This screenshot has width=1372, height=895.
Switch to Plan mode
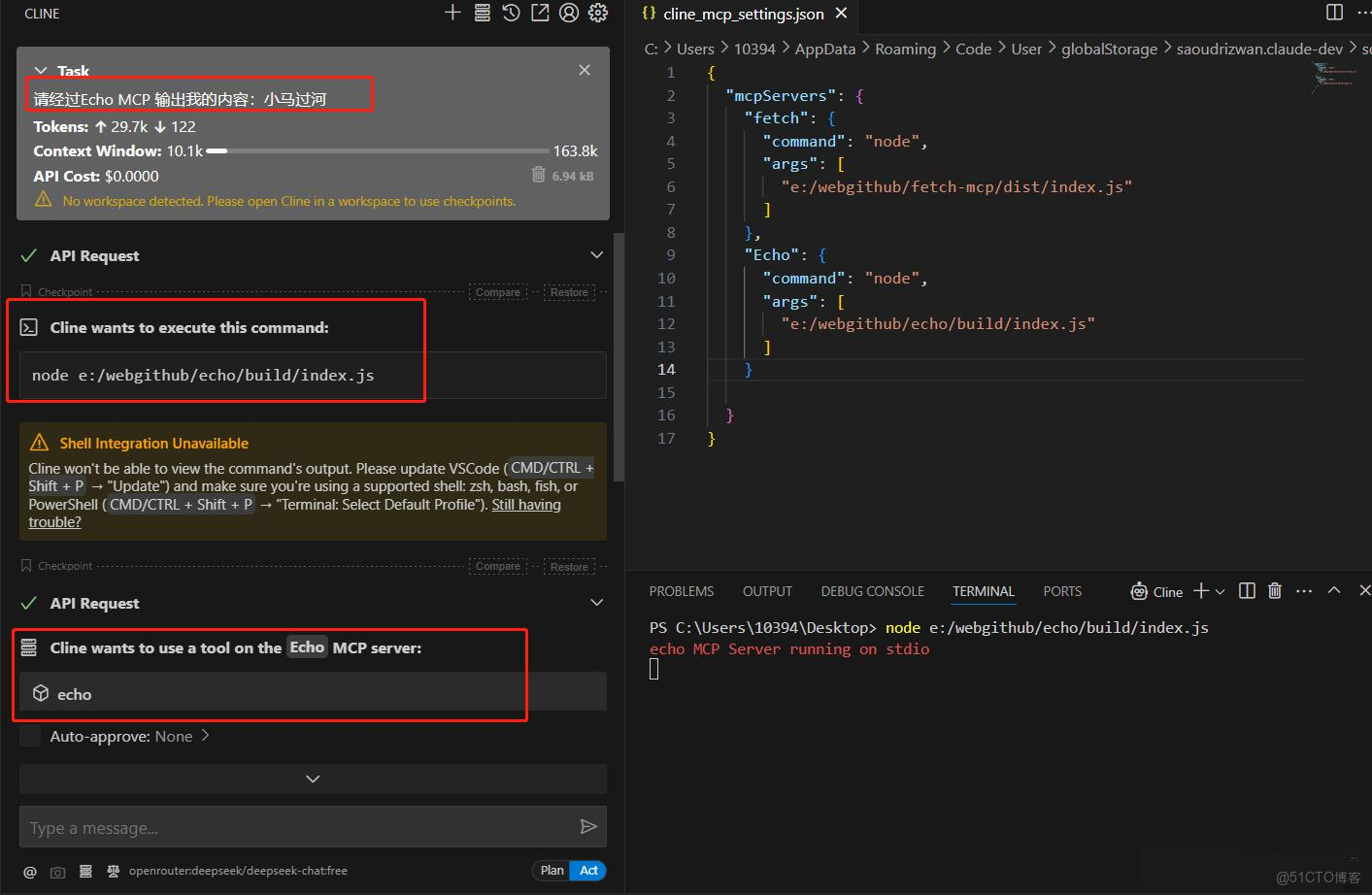(x=552, y=871)
